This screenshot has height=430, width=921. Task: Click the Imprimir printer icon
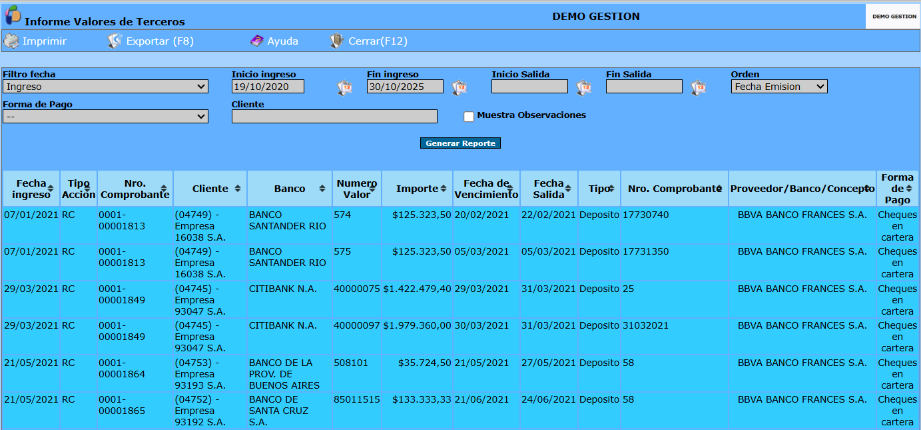click(11, 41)
